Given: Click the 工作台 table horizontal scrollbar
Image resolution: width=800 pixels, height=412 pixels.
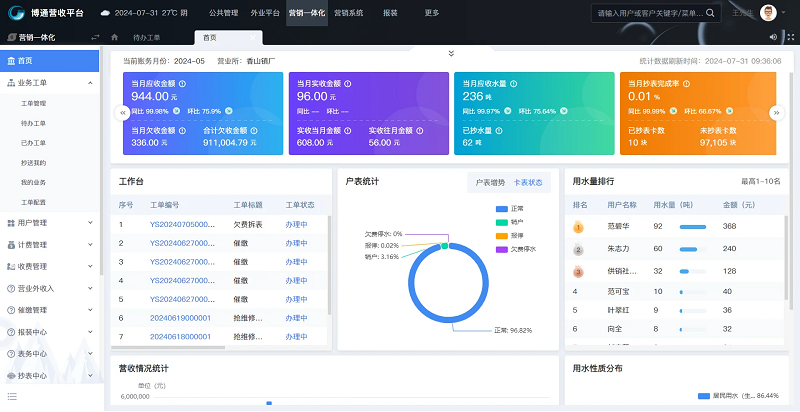Looking at the screenshot, I should [168, 348].
